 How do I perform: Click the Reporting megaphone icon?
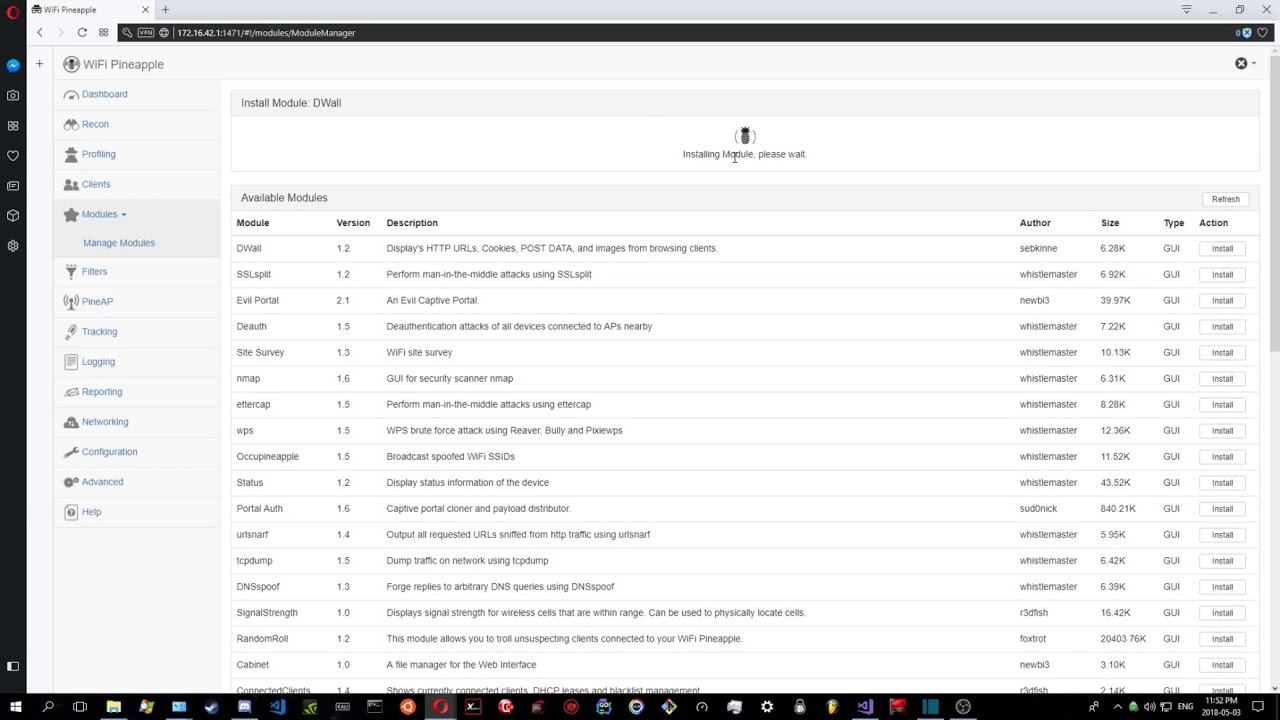tap(71, 392)
